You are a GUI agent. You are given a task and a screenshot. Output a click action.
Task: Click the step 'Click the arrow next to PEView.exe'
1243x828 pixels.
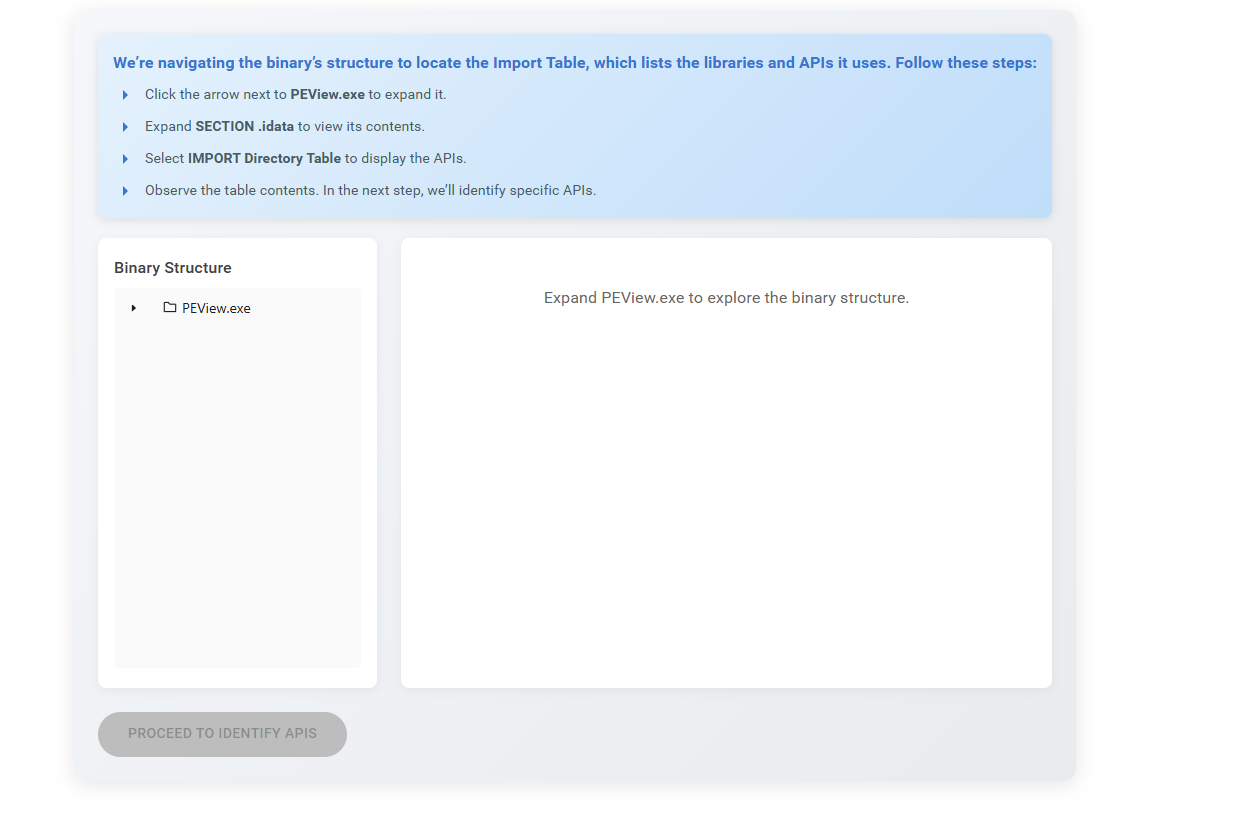click(296, 95)
